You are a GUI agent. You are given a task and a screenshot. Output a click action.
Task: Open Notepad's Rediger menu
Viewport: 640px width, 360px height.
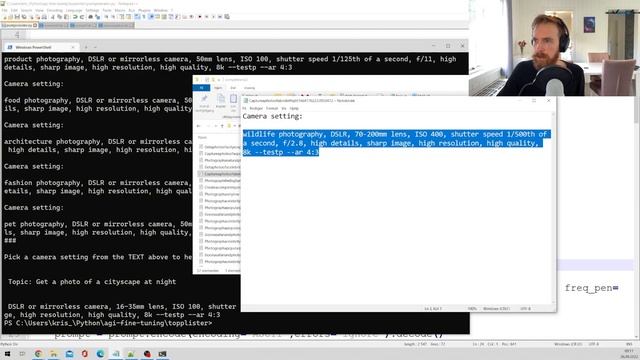point(256,108)
